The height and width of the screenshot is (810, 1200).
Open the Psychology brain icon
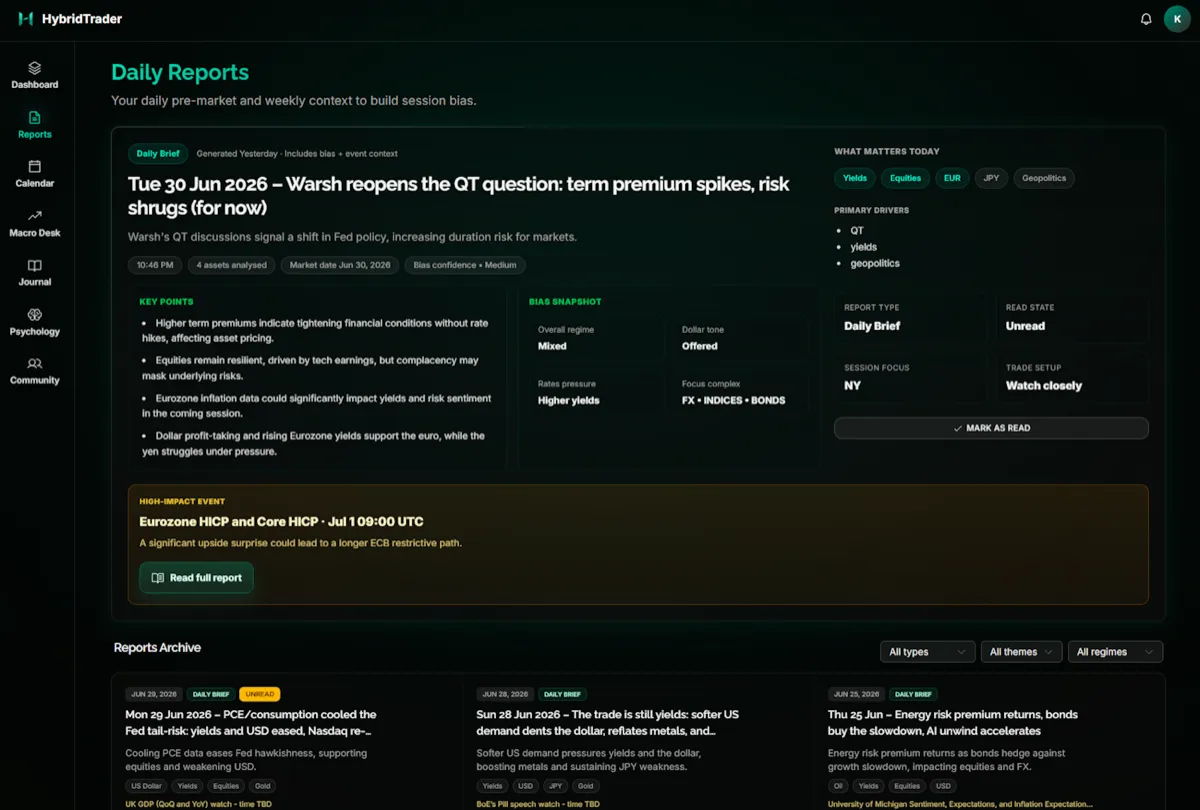coord(34,314)
